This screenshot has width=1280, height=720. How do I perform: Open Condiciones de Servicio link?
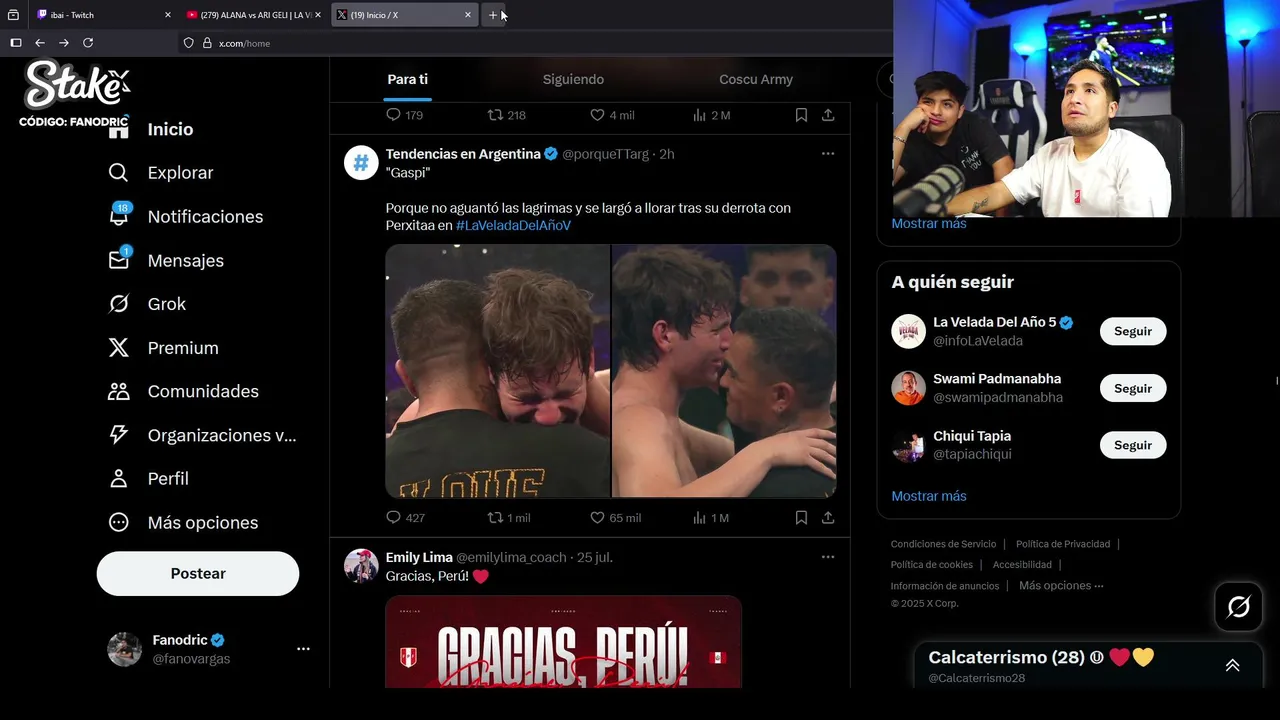943,544
